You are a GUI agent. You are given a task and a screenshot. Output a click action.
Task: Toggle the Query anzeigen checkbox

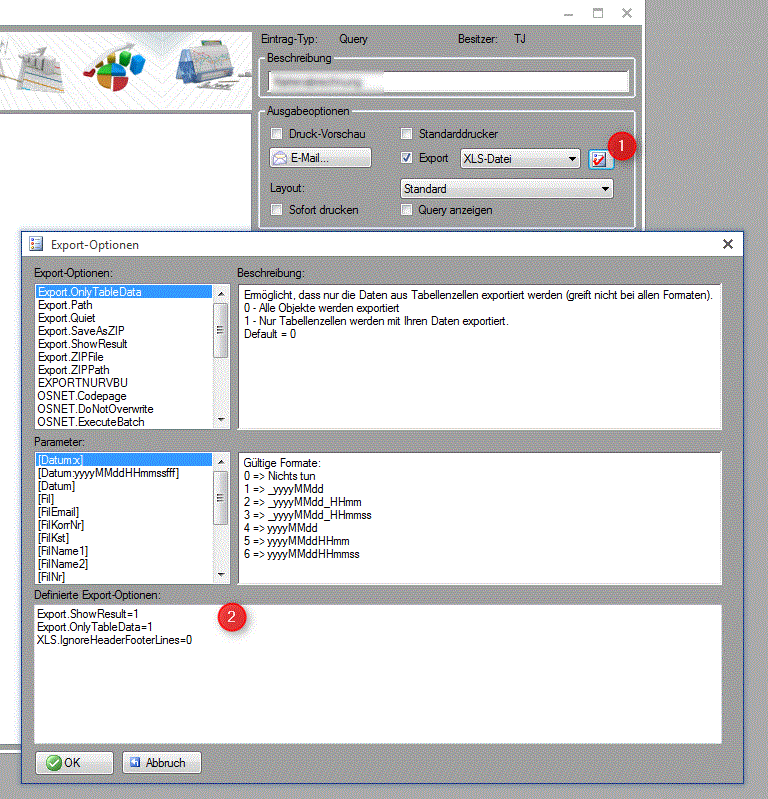407,210
